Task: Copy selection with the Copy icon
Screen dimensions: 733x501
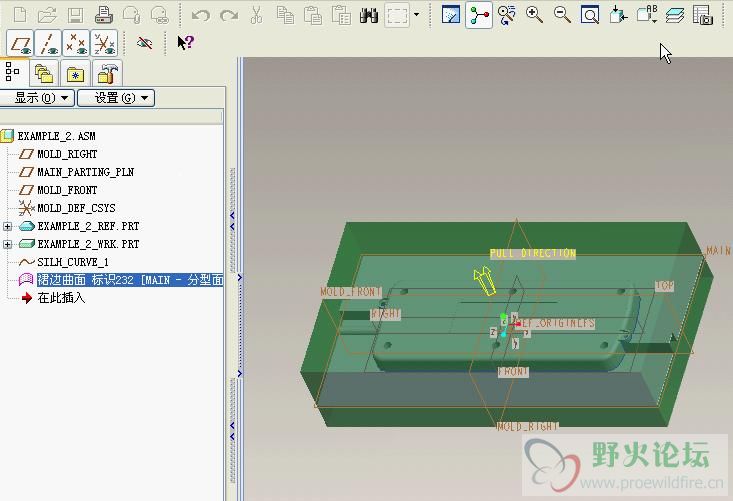Action: click(x=285, y=15)
